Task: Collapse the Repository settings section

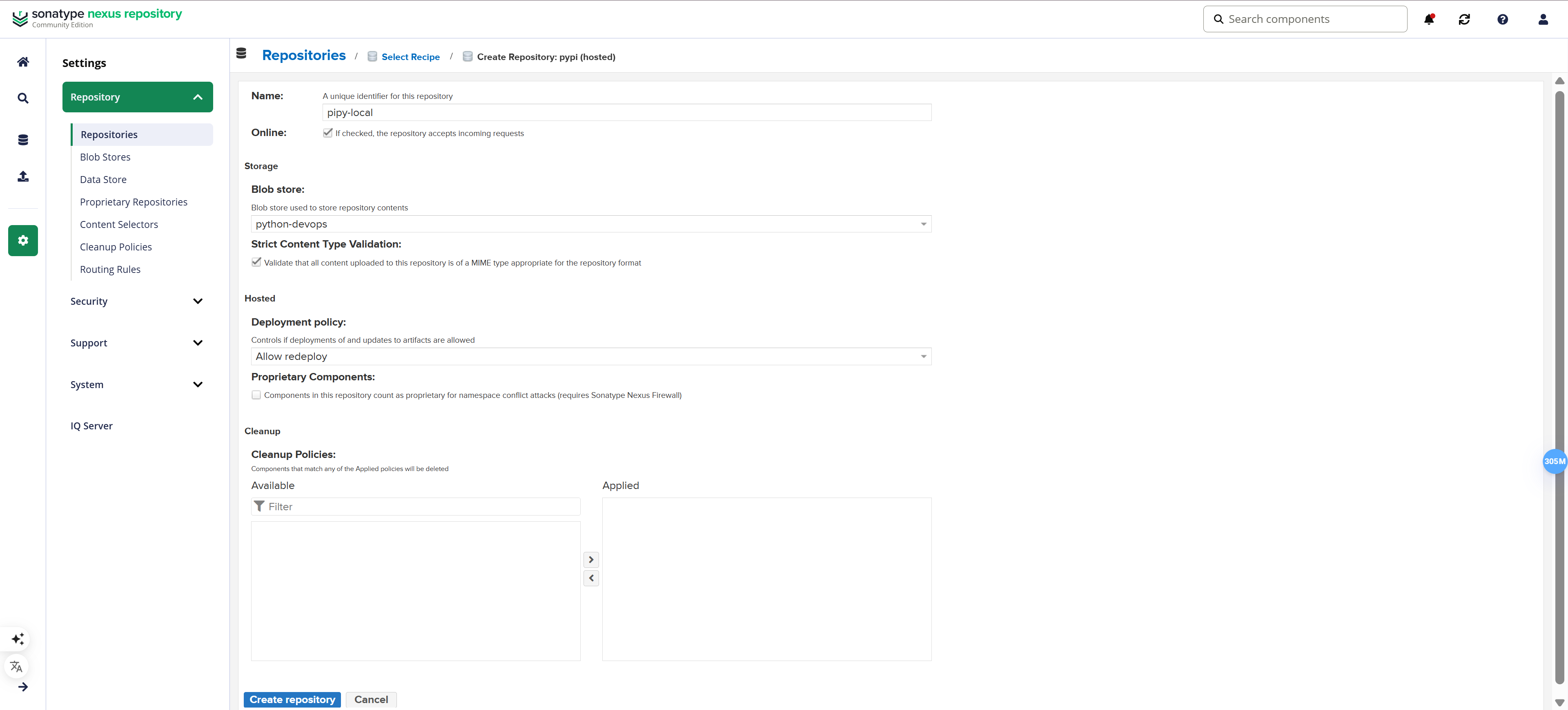Action: click(x=138, y=97)
